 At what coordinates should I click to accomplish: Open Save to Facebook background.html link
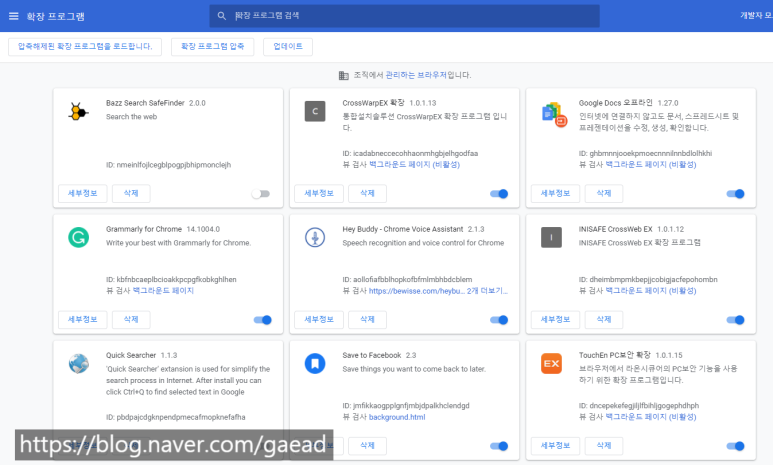pos(397,417)
